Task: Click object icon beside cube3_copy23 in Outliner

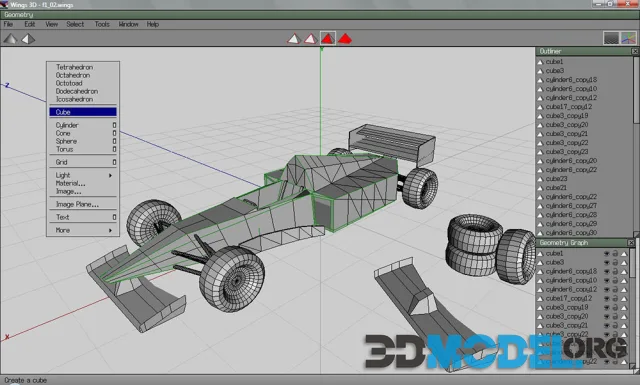Action: pos(540,152)
